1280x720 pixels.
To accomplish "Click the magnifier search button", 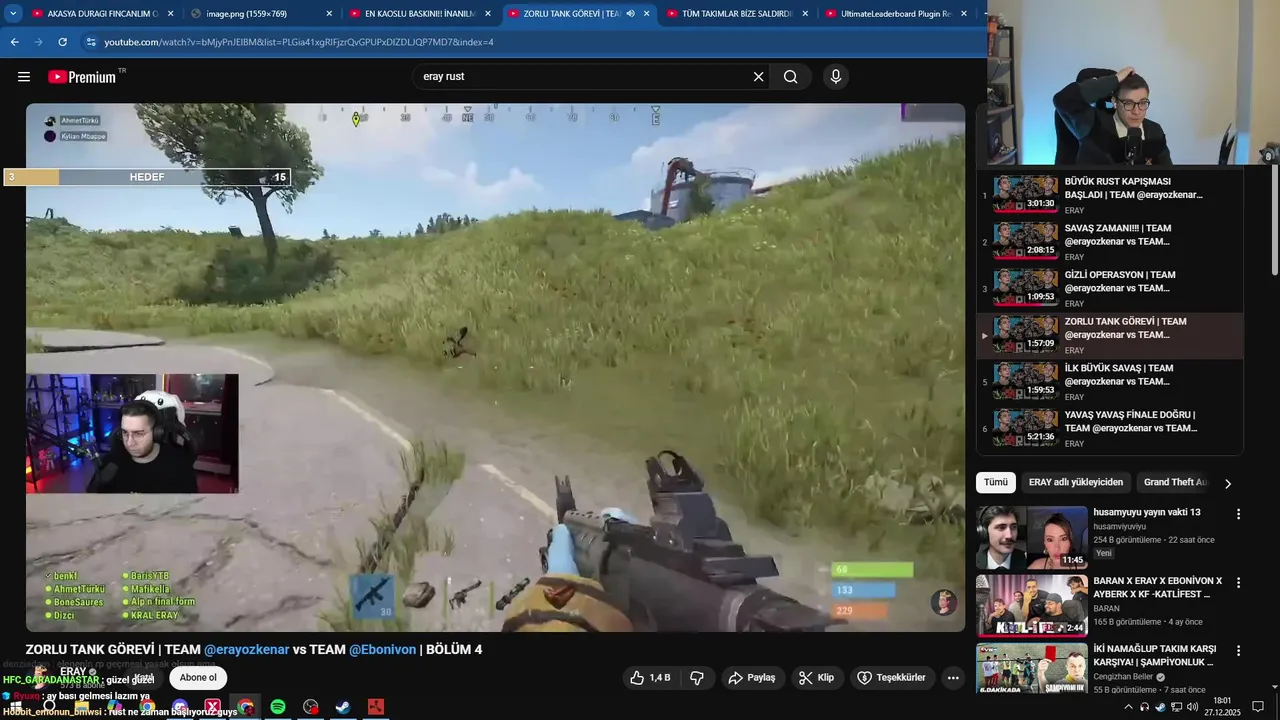I will (x=791, y=77).
